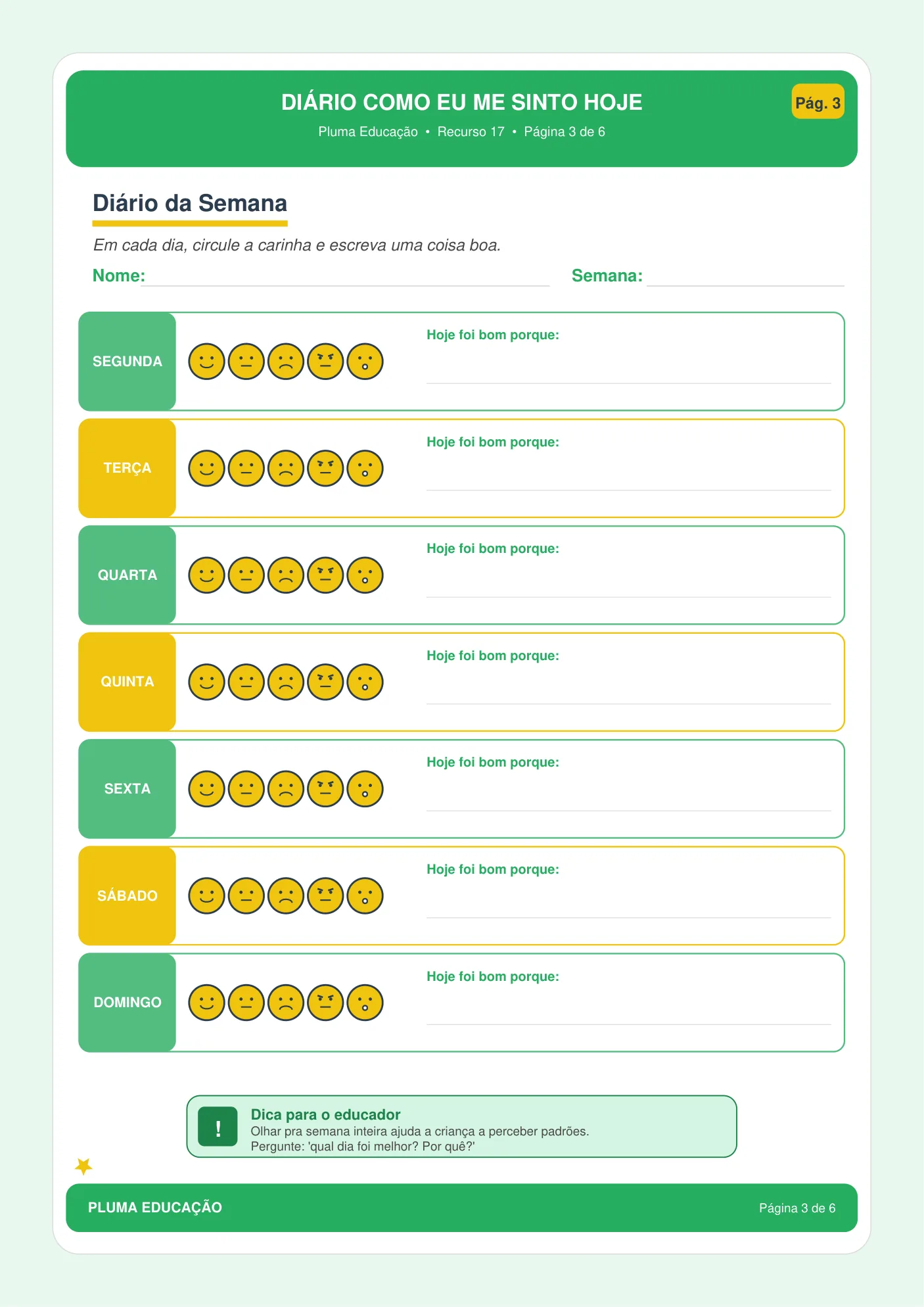The width and height of the screenshot is (924, 1307).
Task: Click the SEGUNDA day label
Action: click(x=127, y=362)
